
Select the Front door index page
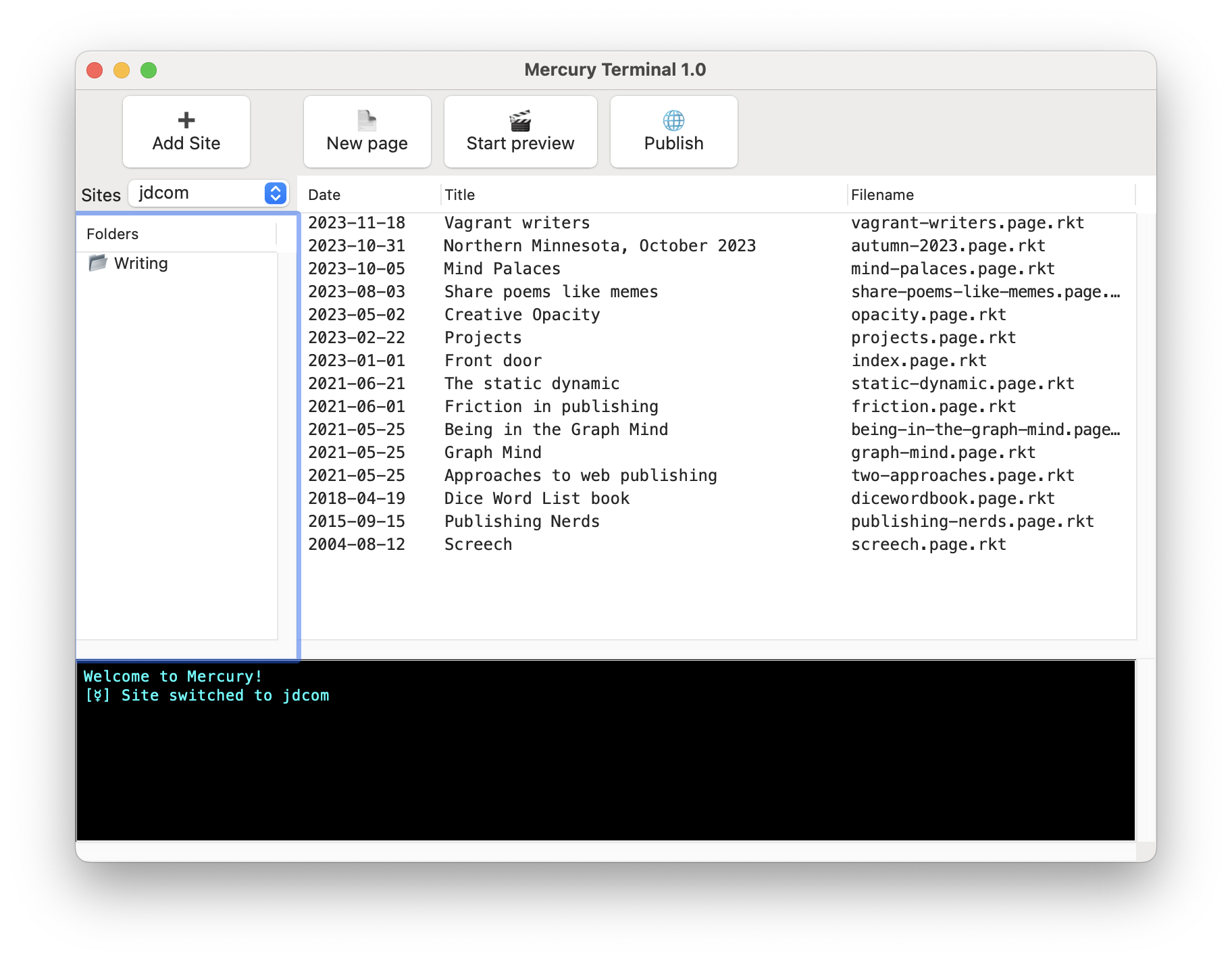[x=492, y=361]
